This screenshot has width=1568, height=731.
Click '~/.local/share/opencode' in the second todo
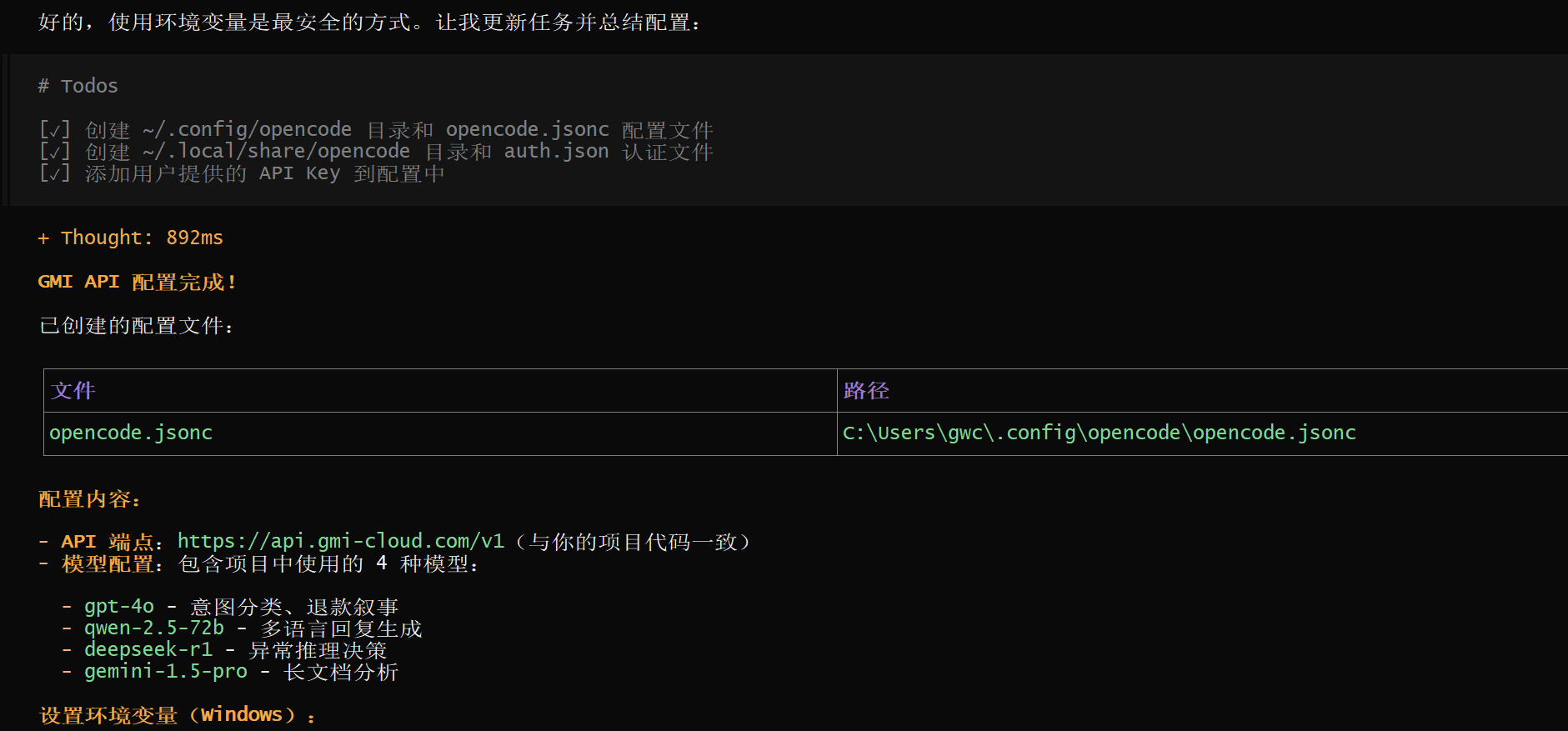[x=277, y=152]
